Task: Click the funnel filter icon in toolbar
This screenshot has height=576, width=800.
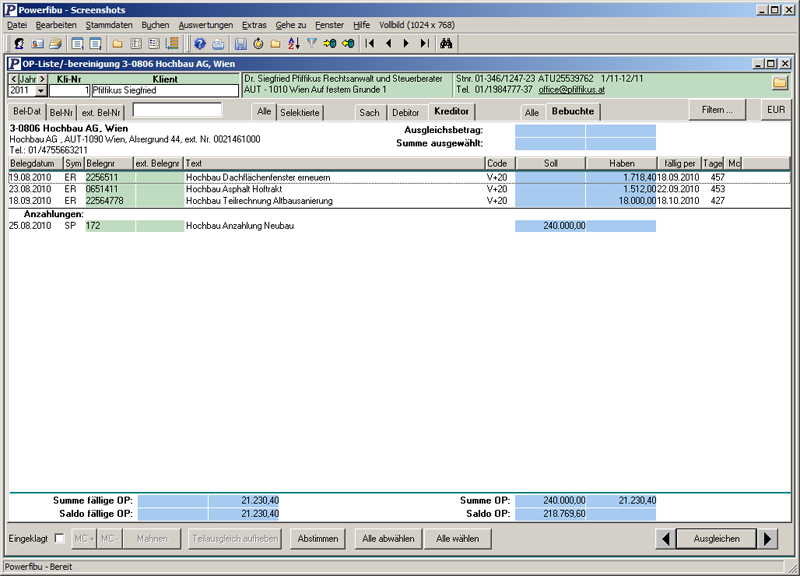Action: coord(312,44)
